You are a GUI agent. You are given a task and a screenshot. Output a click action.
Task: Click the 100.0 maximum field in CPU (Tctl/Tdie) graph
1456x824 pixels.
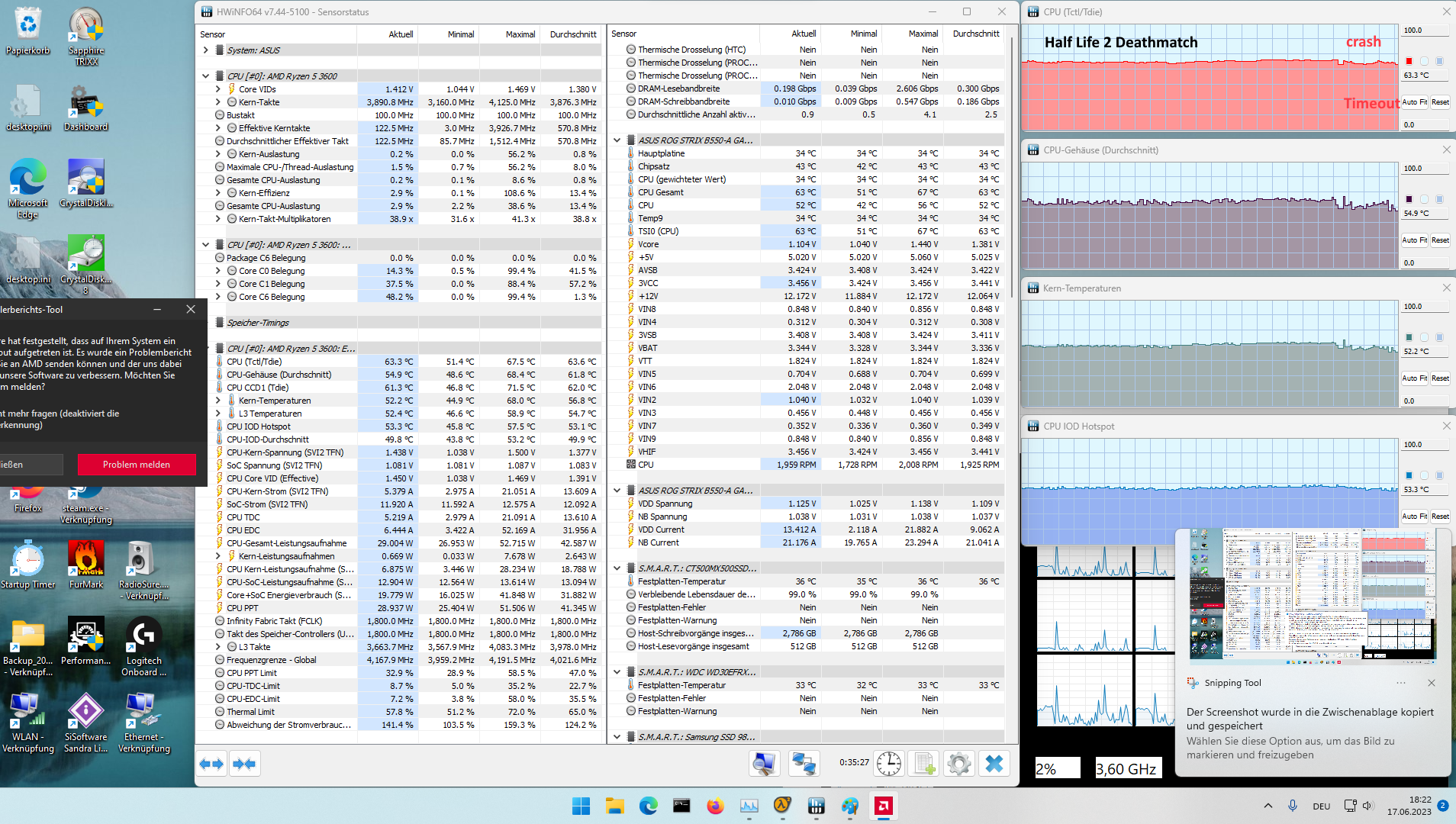click(x=1425, y=31)
